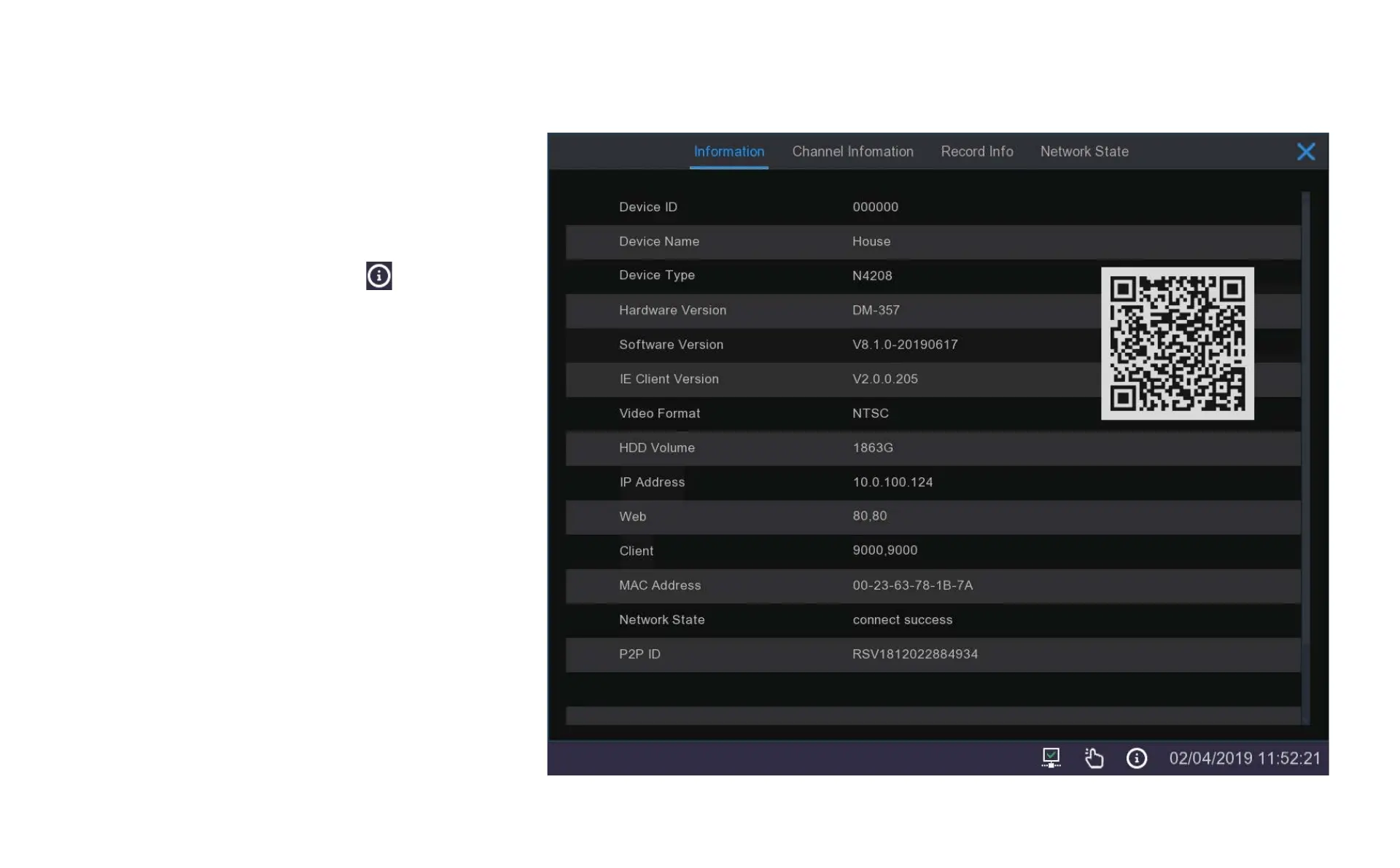Open the Record Info tab
Viewport: 1400px width, 868px height.
[976, 152]
